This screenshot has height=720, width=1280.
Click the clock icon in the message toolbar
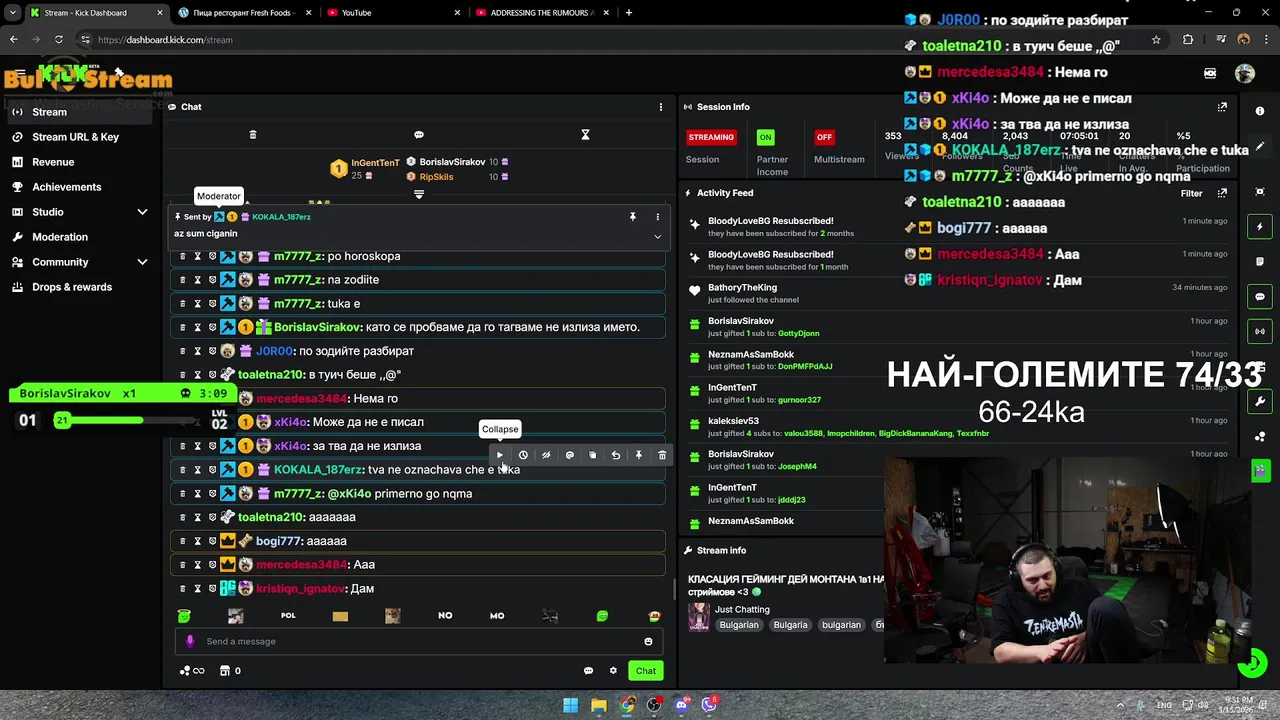pyautogui.click(x=523, y=455)
